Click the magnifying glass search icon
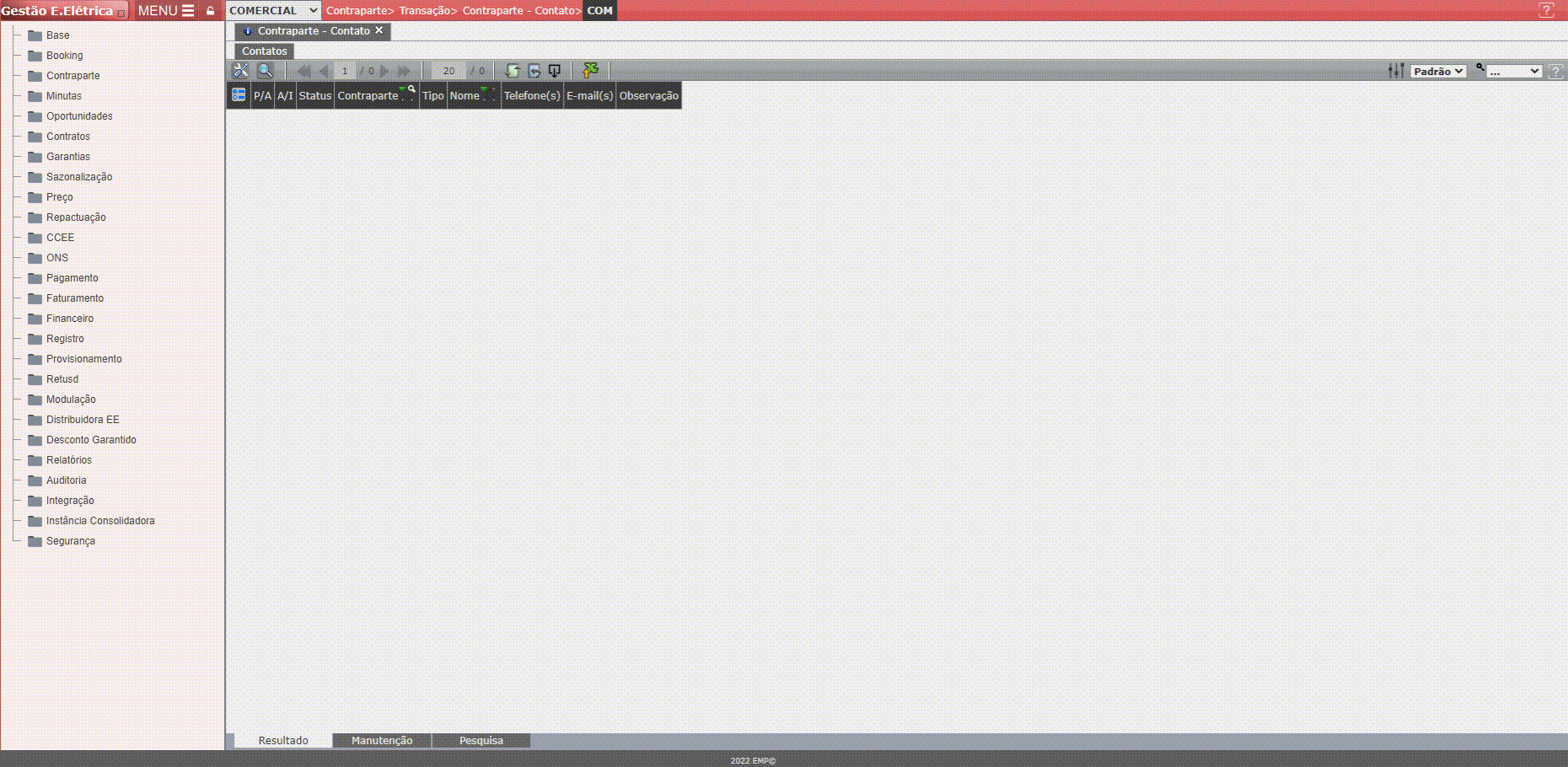This screenshot has width=1568, height=767. 265,71
